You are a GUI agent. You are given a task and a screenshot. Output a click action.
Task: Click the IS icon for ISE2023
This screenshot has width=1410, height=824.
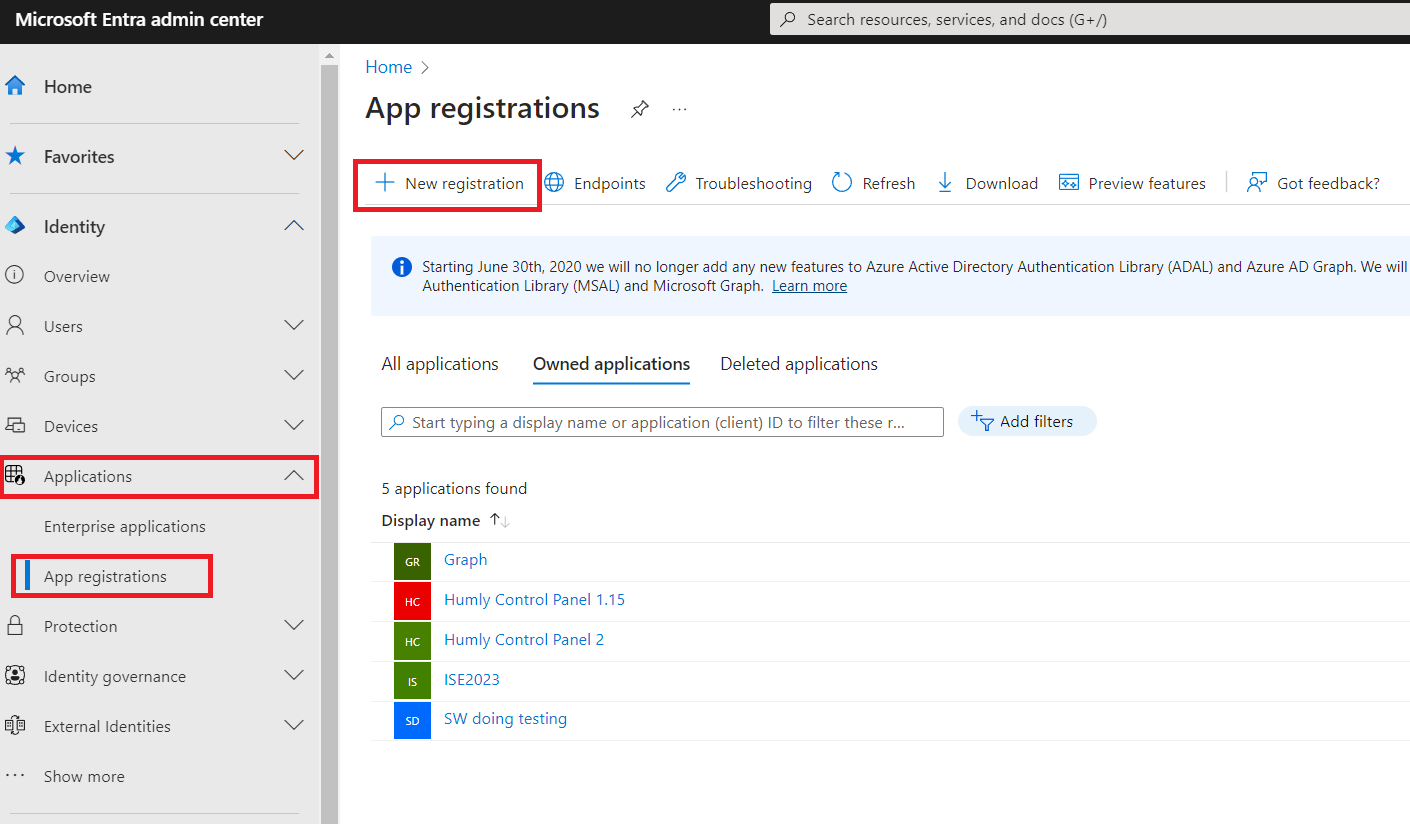pyautogui.click(x=412, y=681)
